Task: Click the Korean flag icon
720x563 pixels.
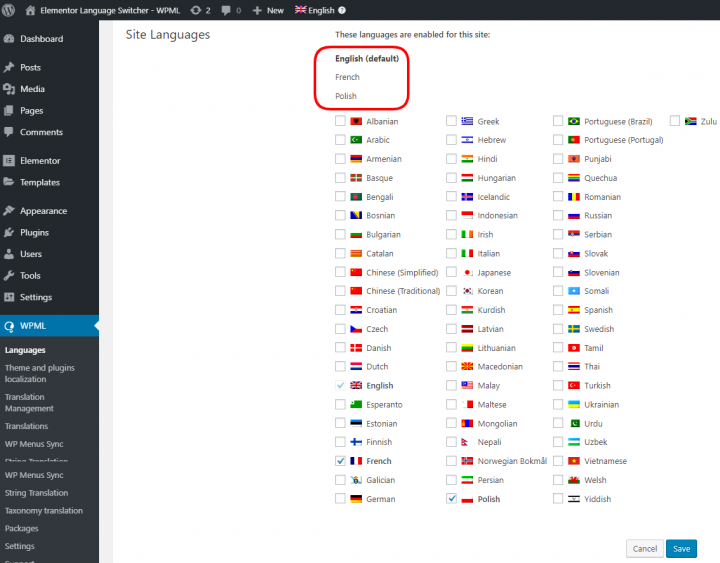Action: [467, 291]
